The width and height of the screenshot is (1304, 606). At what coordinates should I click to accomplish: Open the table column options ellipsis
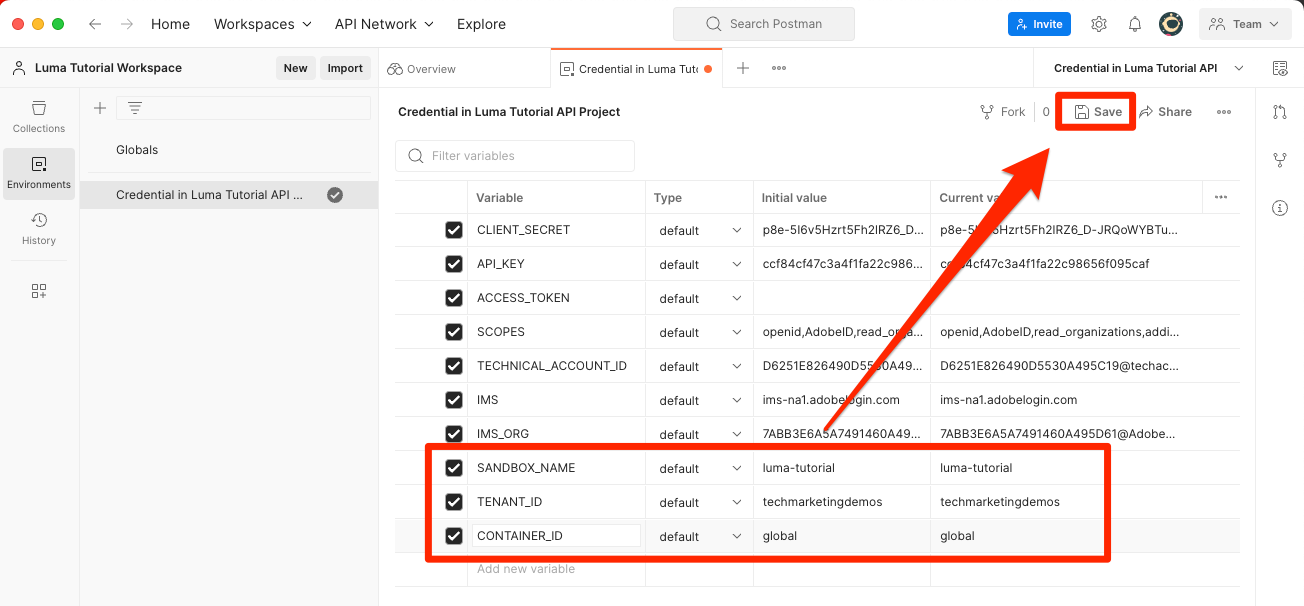pos(1221,197)
